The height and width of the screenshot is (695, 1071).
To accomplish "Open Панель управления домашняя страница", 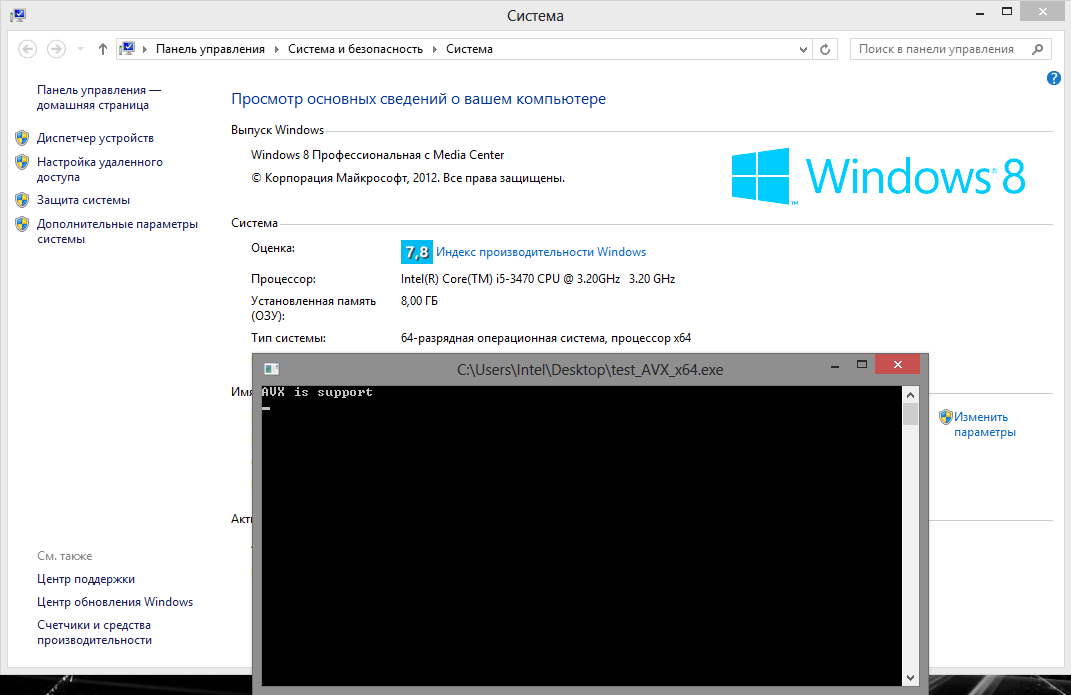I will pyautogui.click(x=99, y=98).
